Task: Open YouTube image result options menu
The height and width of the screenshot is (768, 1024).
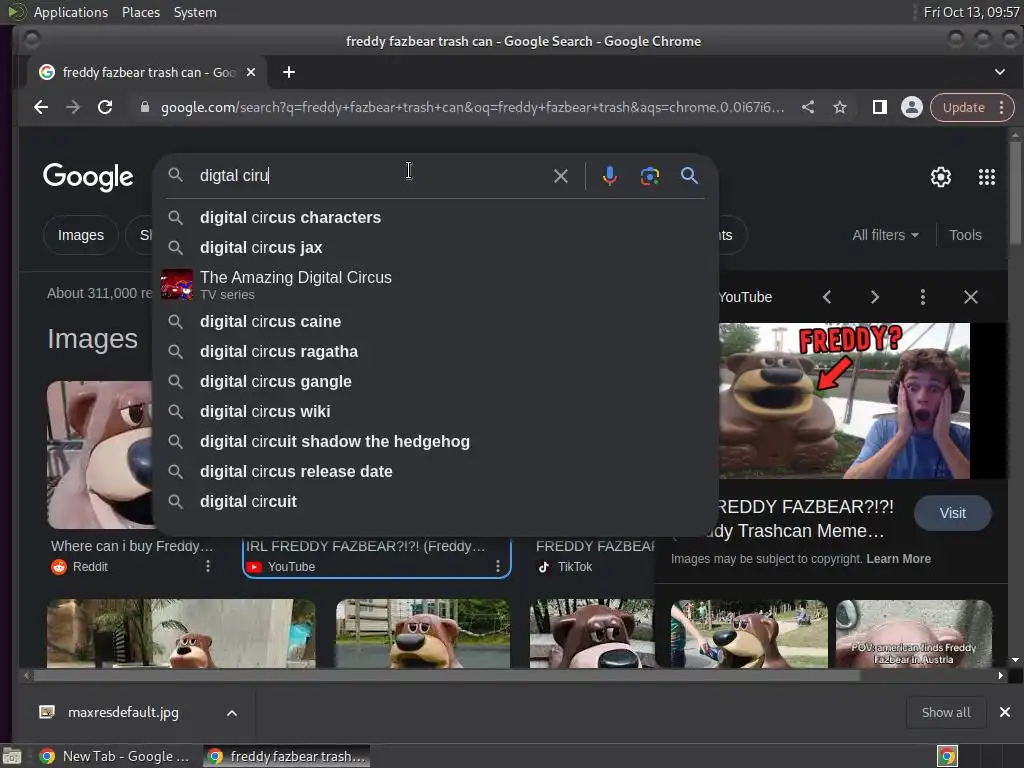Action: [498, 566]
